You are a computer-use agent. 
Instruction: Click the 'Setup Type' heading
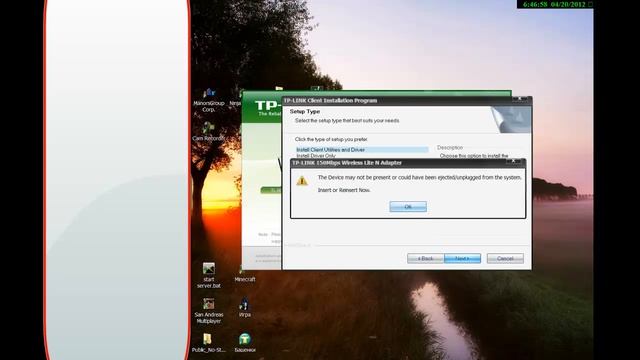(x=305, y=111)
